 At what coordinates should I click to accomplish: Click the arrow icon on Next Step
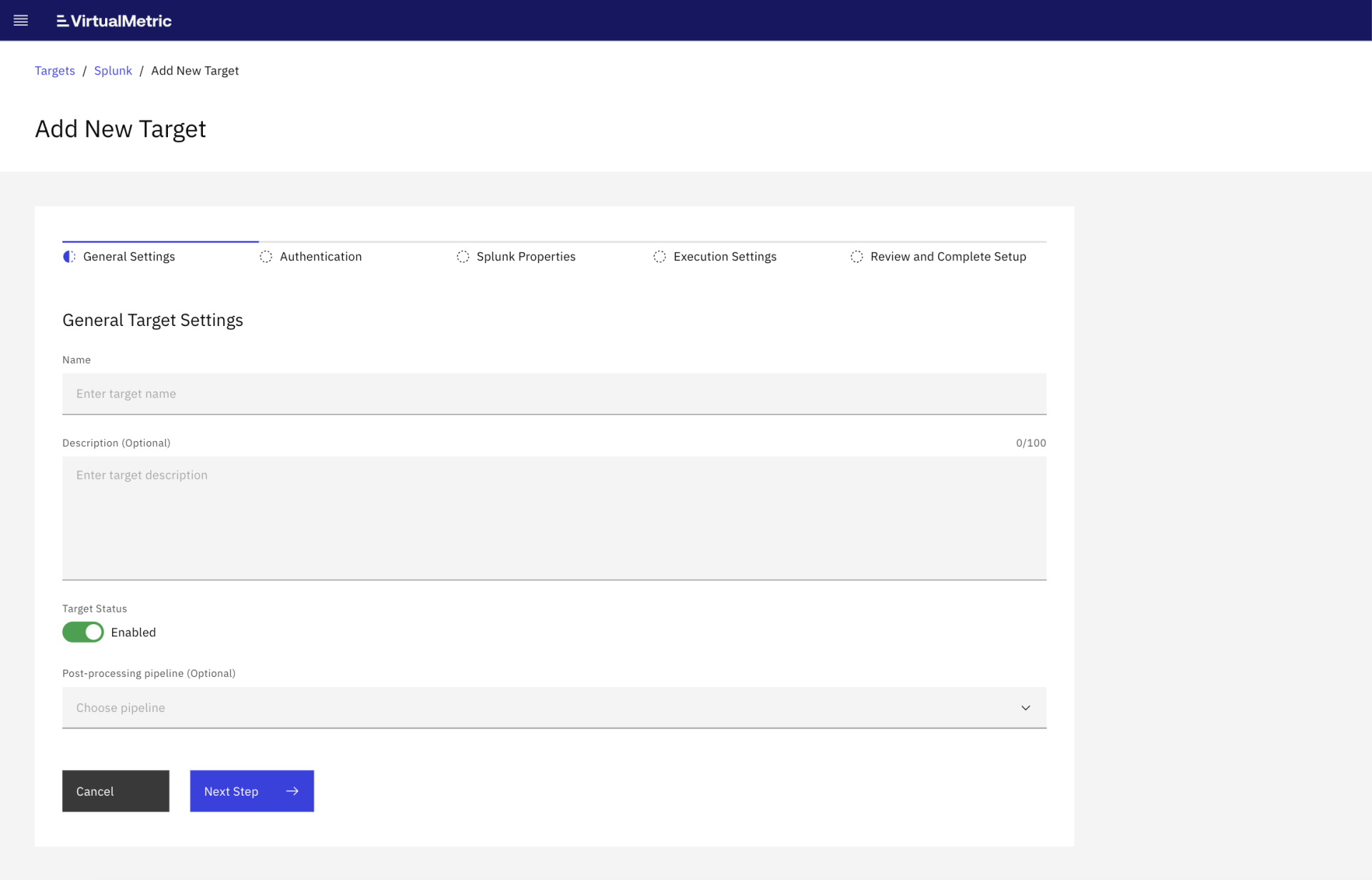292,791
